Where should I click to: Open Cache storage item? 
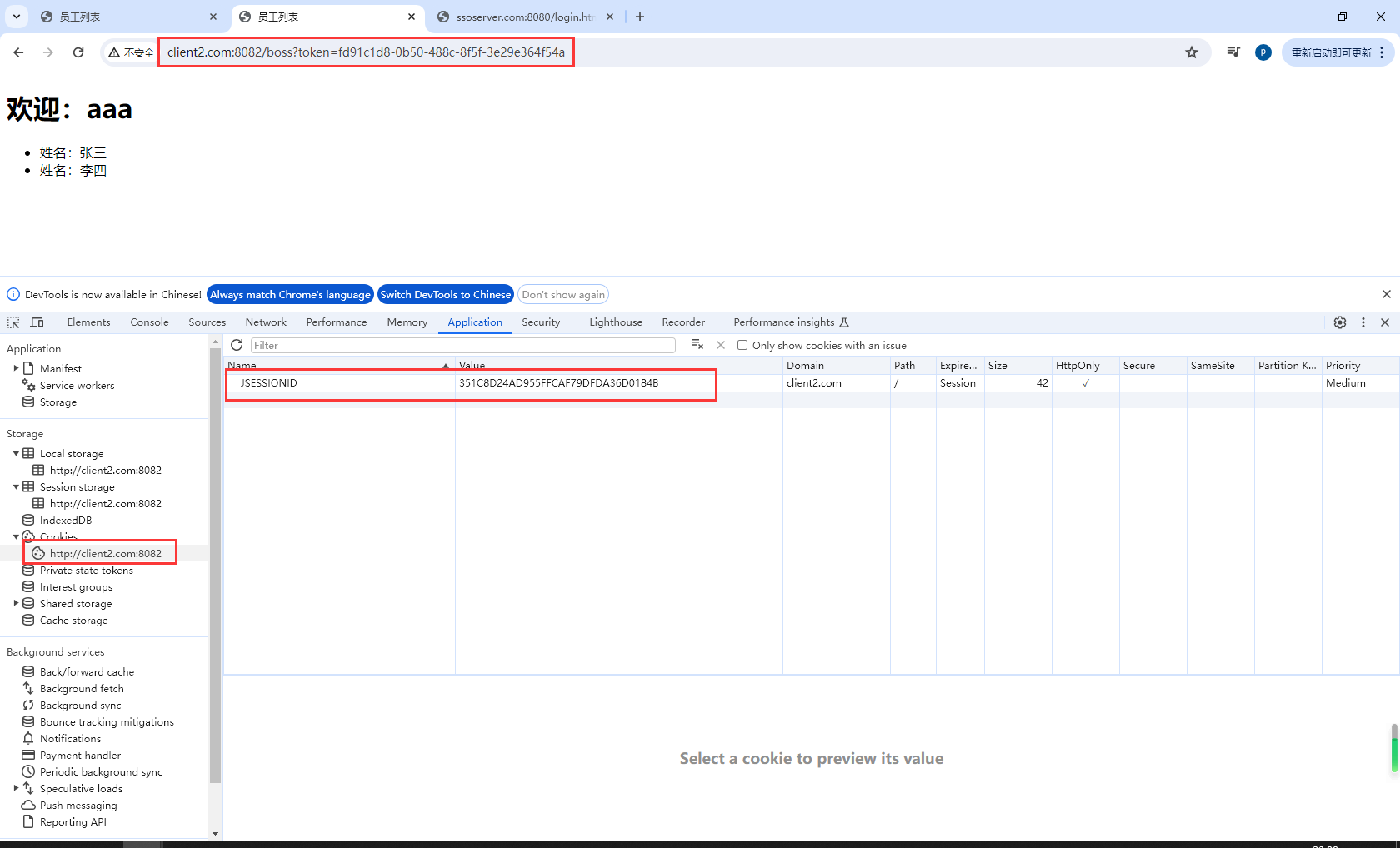click(x=73, y=620)
